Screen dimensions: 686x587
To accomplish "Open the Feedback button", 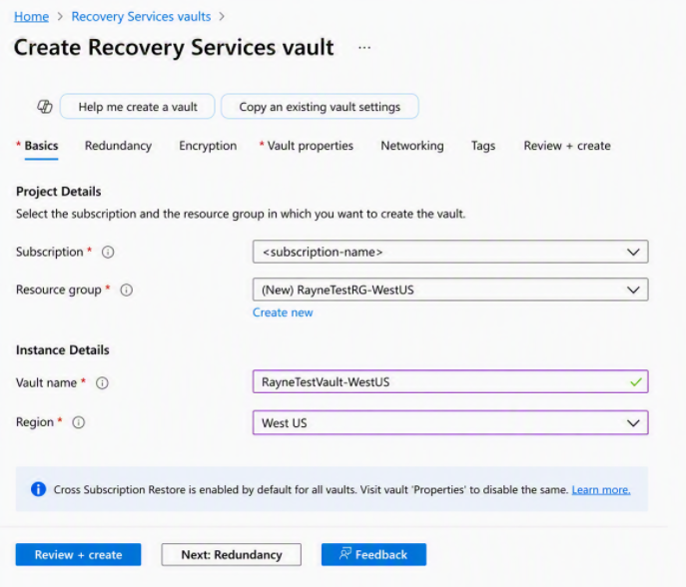I will 374,555.
